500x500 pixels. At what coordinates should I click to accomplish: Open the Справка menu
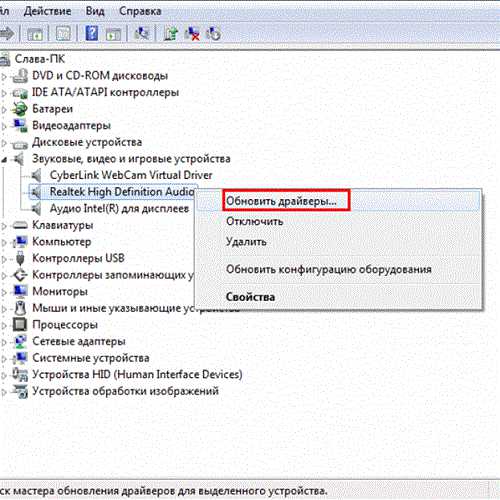pos(140,11)
